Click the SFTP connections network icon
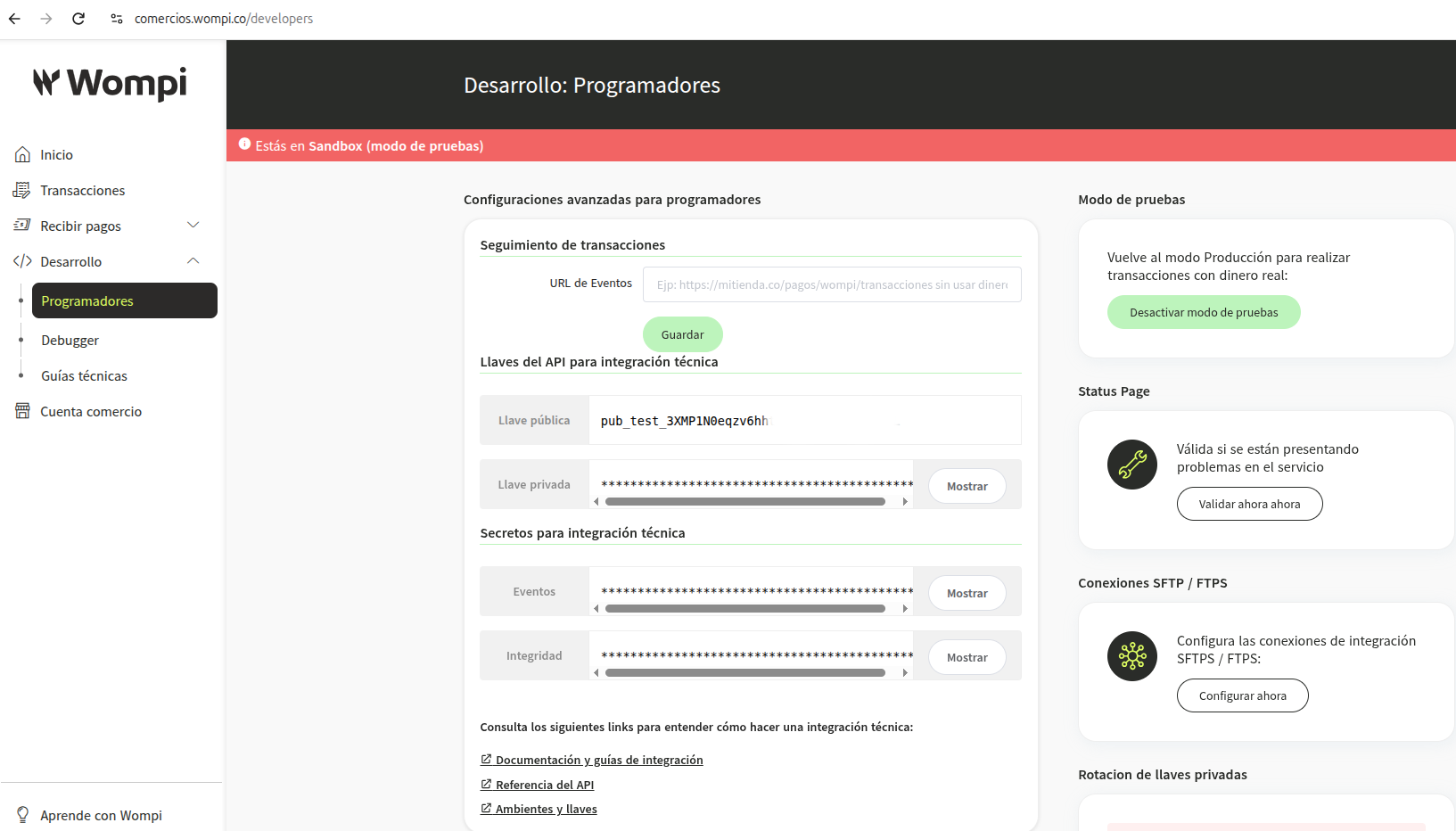Viewport: 1456px width, 831px height. click(x=1132, y=656)
